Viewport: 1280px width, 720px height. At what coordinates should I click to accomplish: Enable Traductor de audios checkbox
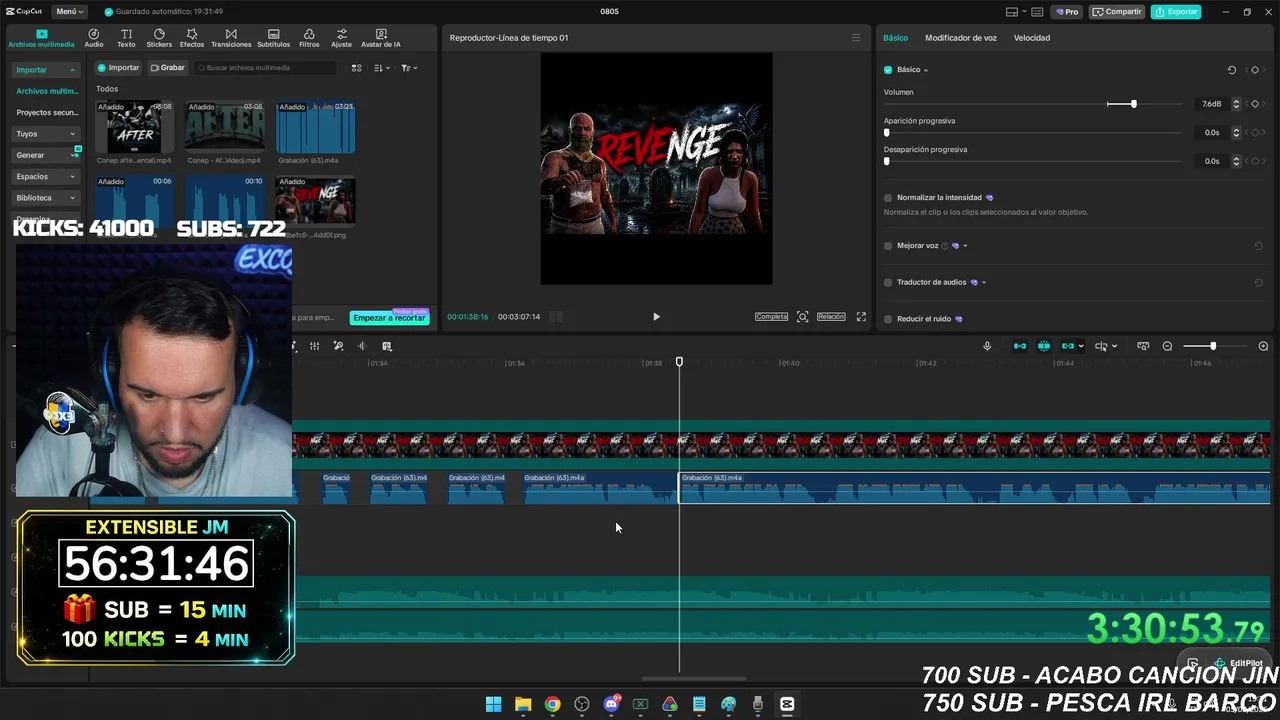(x=888, y=283)
